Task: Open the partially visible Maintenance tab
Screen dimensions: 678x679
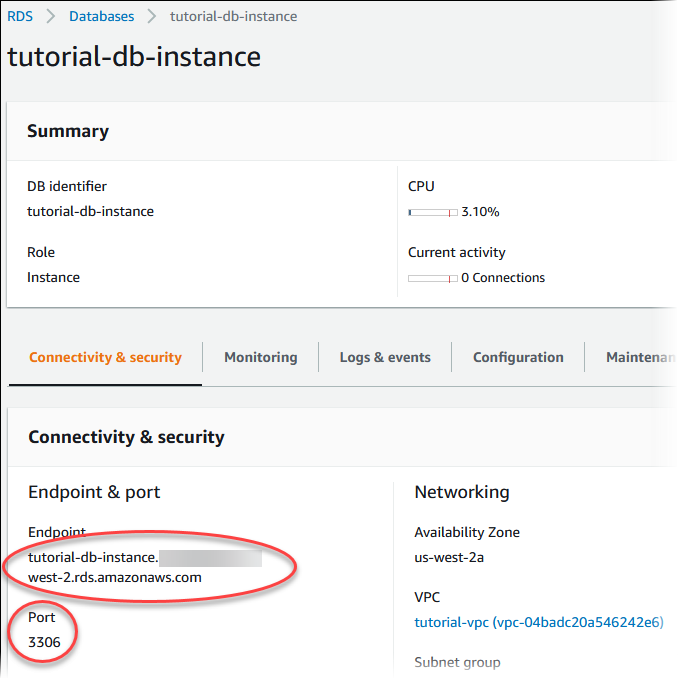Action: click(640, 357)
